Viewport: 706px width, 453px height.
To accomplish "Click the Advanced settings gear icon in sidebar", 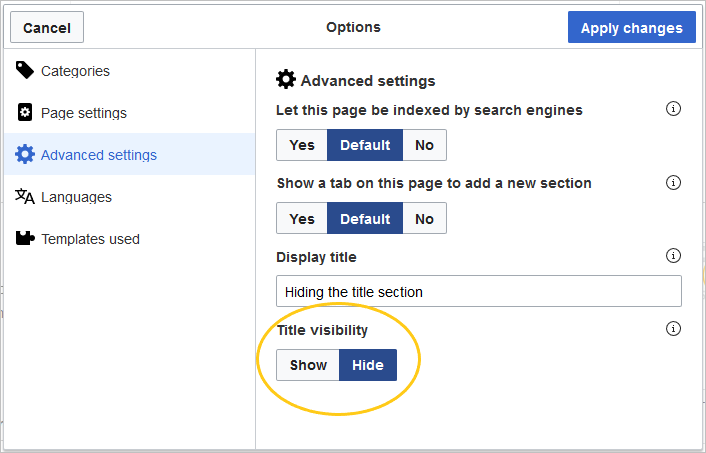I will tap(25, 154).
